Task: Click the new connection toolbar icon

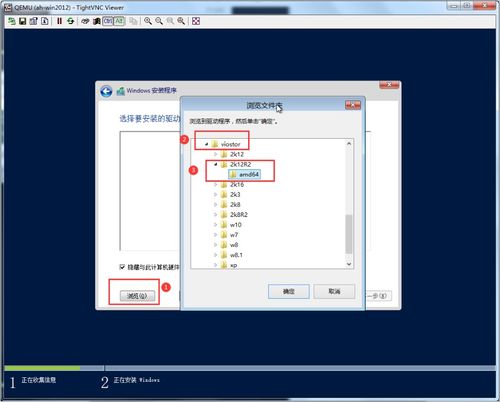Action: coord(12,21)
